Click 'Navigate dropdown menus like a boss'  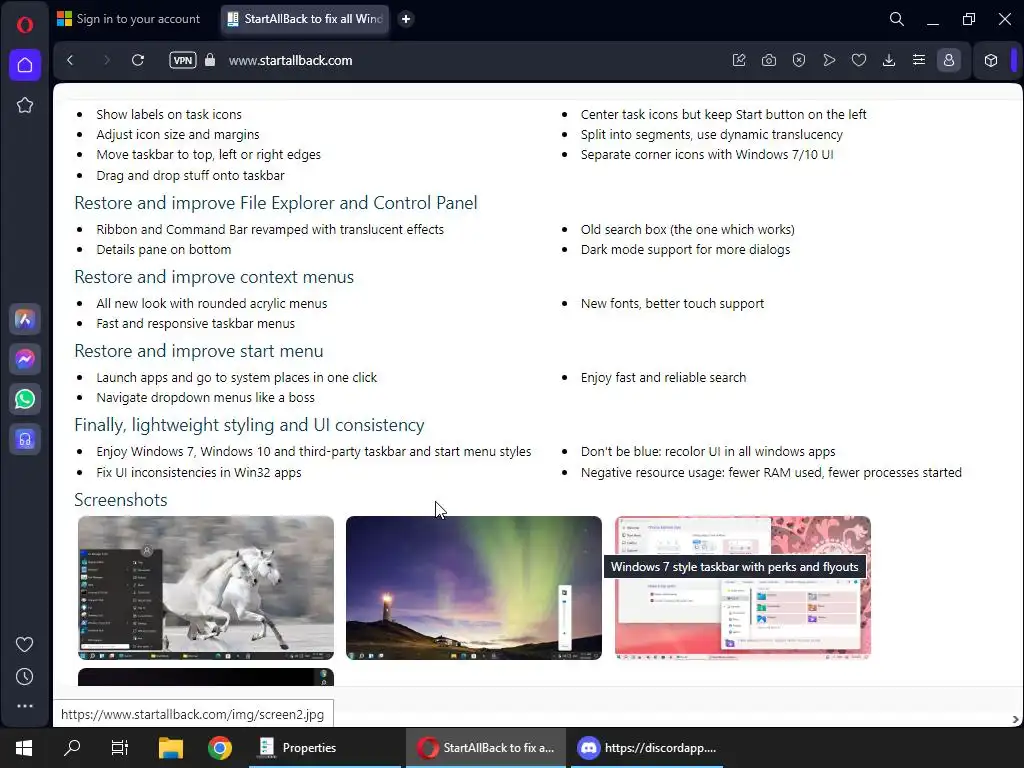(x=205, y=397)
